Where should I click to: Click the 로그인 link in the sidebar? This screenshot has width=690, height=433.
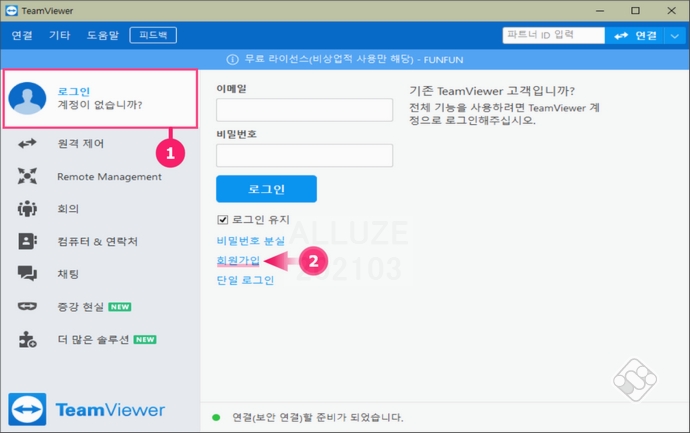pos(73,91)
